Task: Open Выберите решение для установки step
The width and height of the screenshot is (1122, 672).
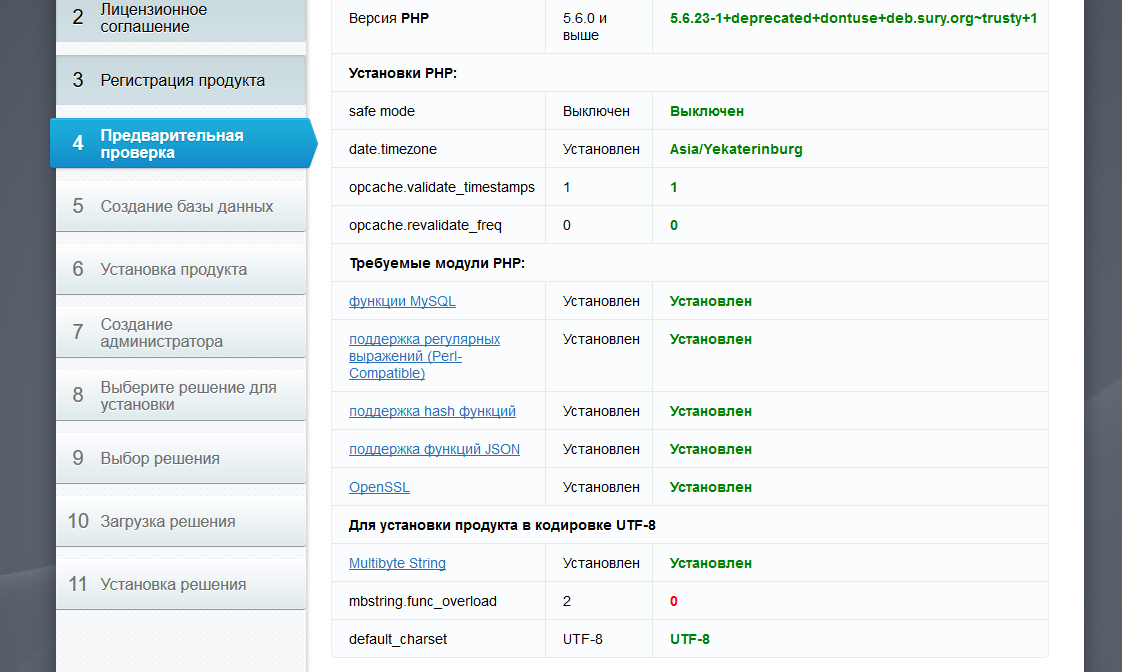Action: click(188, 396)
